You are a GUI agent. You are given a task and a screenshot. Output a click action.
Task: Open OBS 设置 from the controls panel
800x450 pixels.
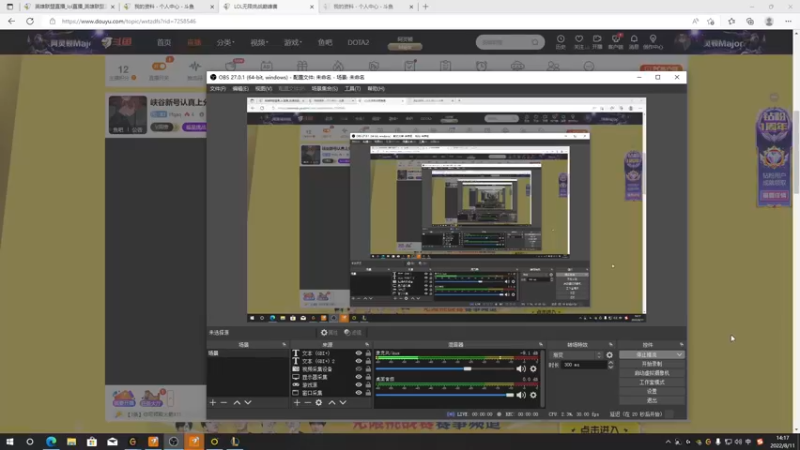[652, 391]
